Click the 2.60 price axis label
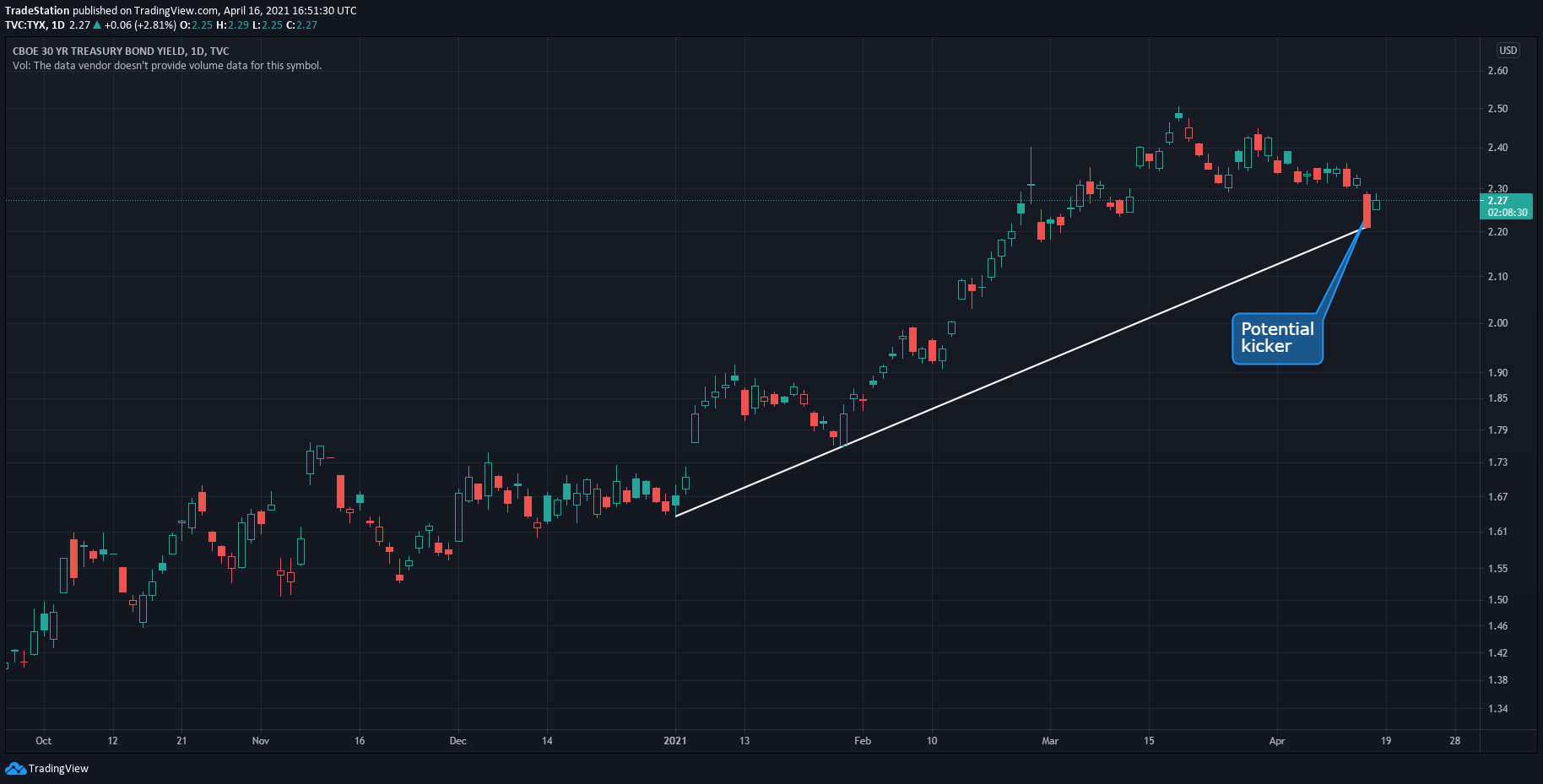Image resolution: width=1543 pixels, height=784 pixels. click(1497, 71)
